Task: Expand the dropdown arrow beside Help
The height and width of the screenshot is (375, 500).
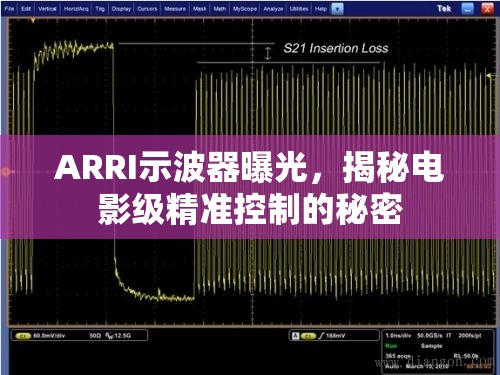Action: coord(337,9)
